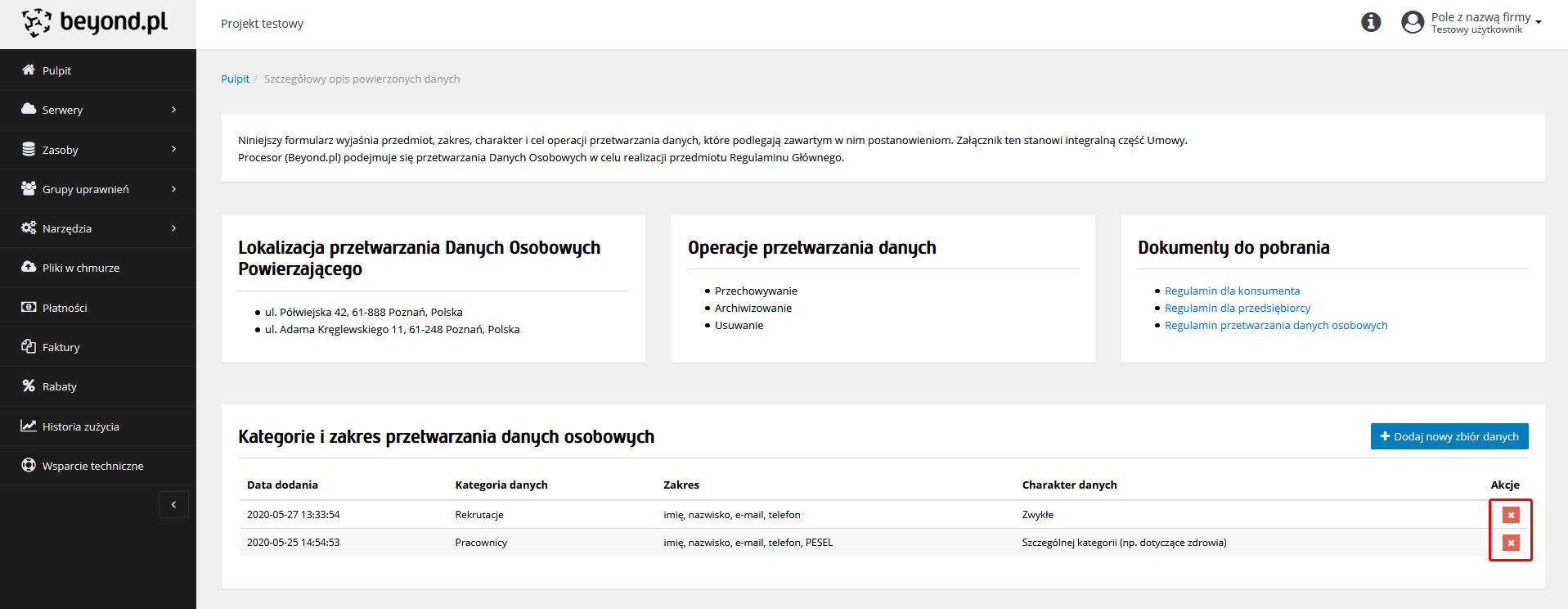Image resolution: width=1568 pixels, height=609 pixels.
Task: Click the Grupy uprawnień users icon
Action: 29,188
